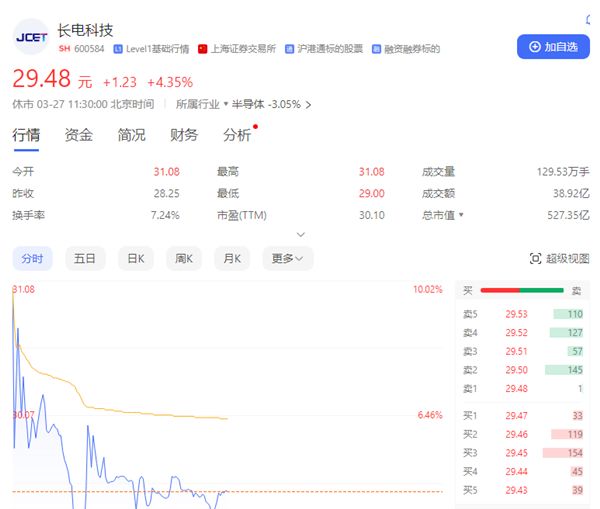Add stock via 加自选 button
This screenshot has height=509, width=600.
[x=553, y=47]
